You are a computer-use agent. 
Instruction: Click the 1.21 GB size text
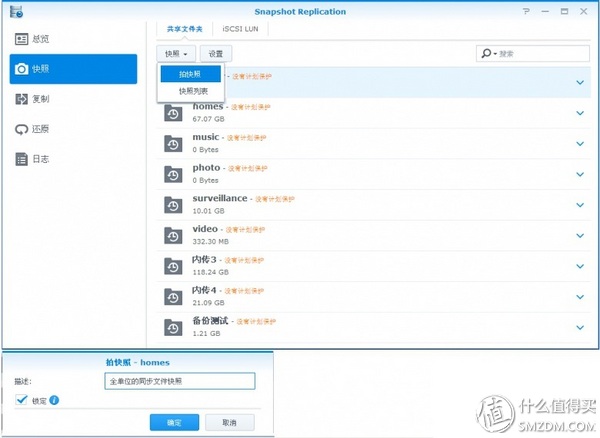[x=206, y=333]
